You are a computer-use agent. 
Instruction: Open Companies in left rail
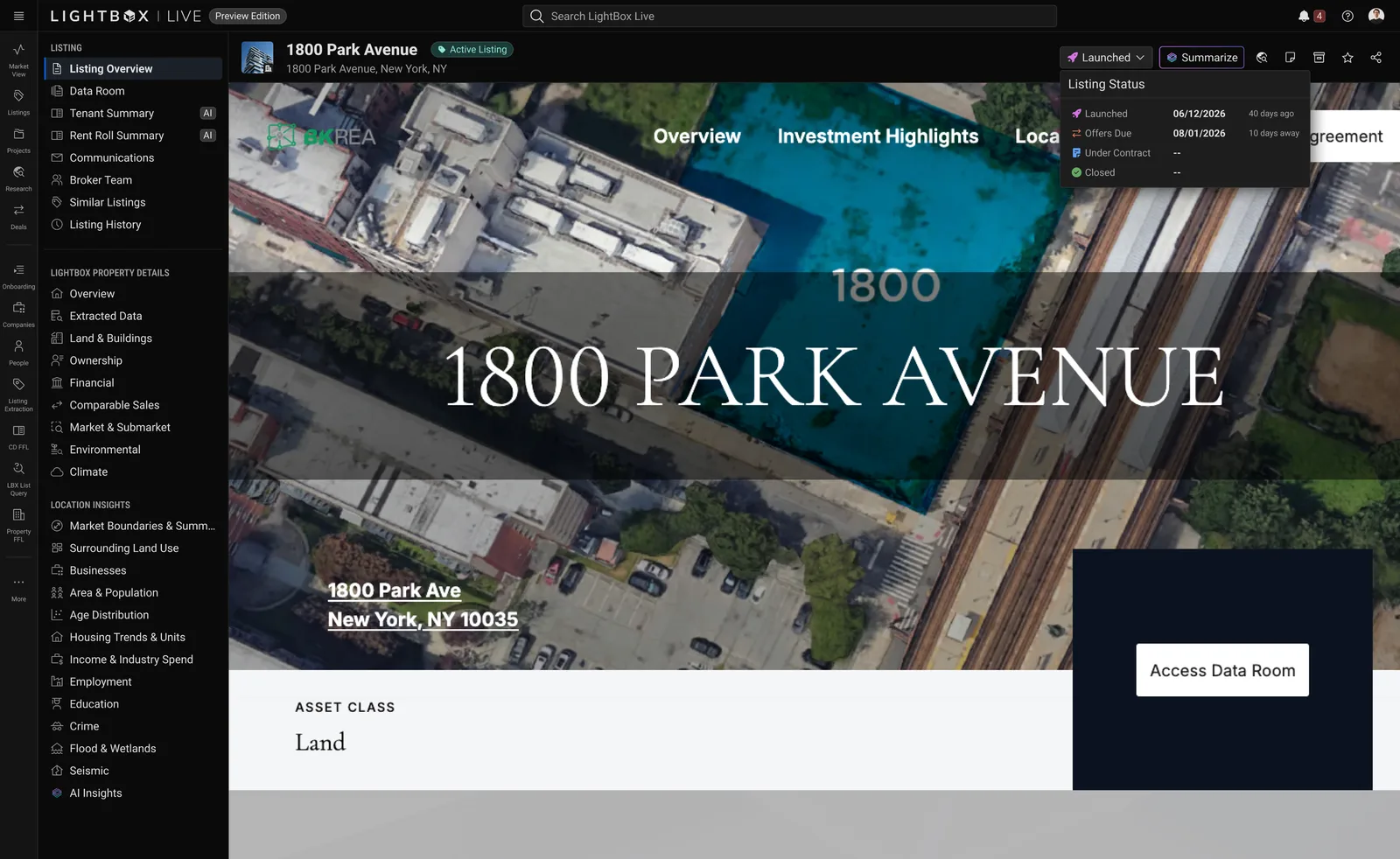pyautogui.click(x=18, y=315)
